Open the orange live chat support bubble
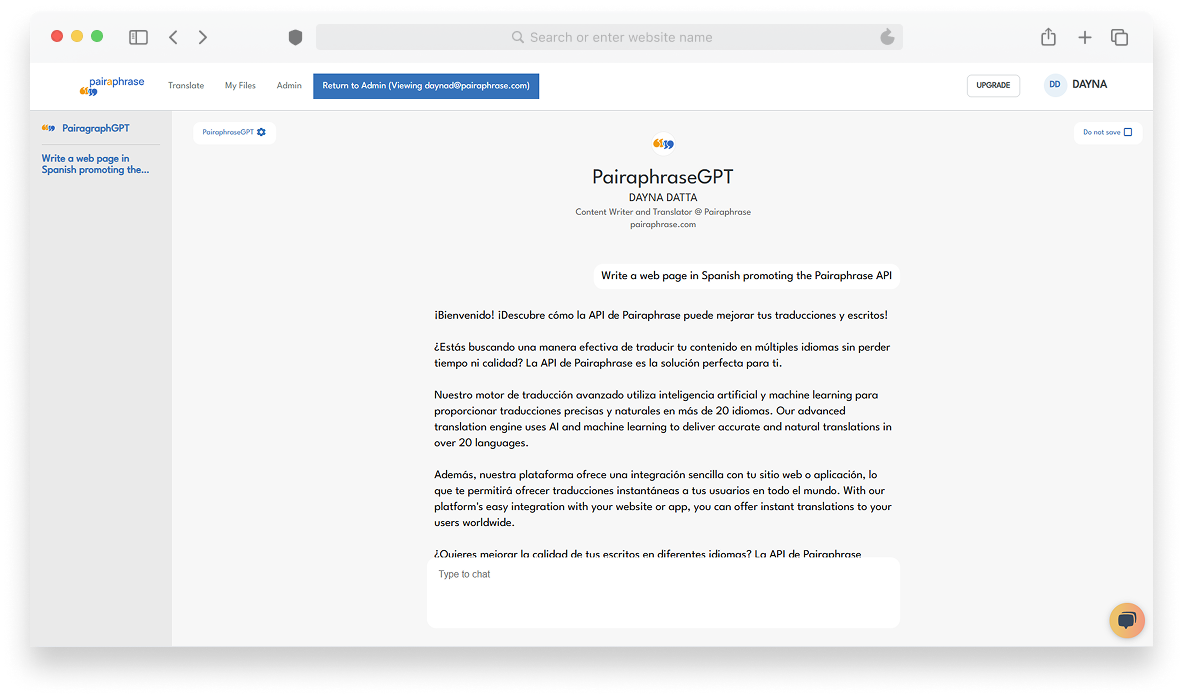Viewport: 1183px width, 697px height. coord(1126,620)
